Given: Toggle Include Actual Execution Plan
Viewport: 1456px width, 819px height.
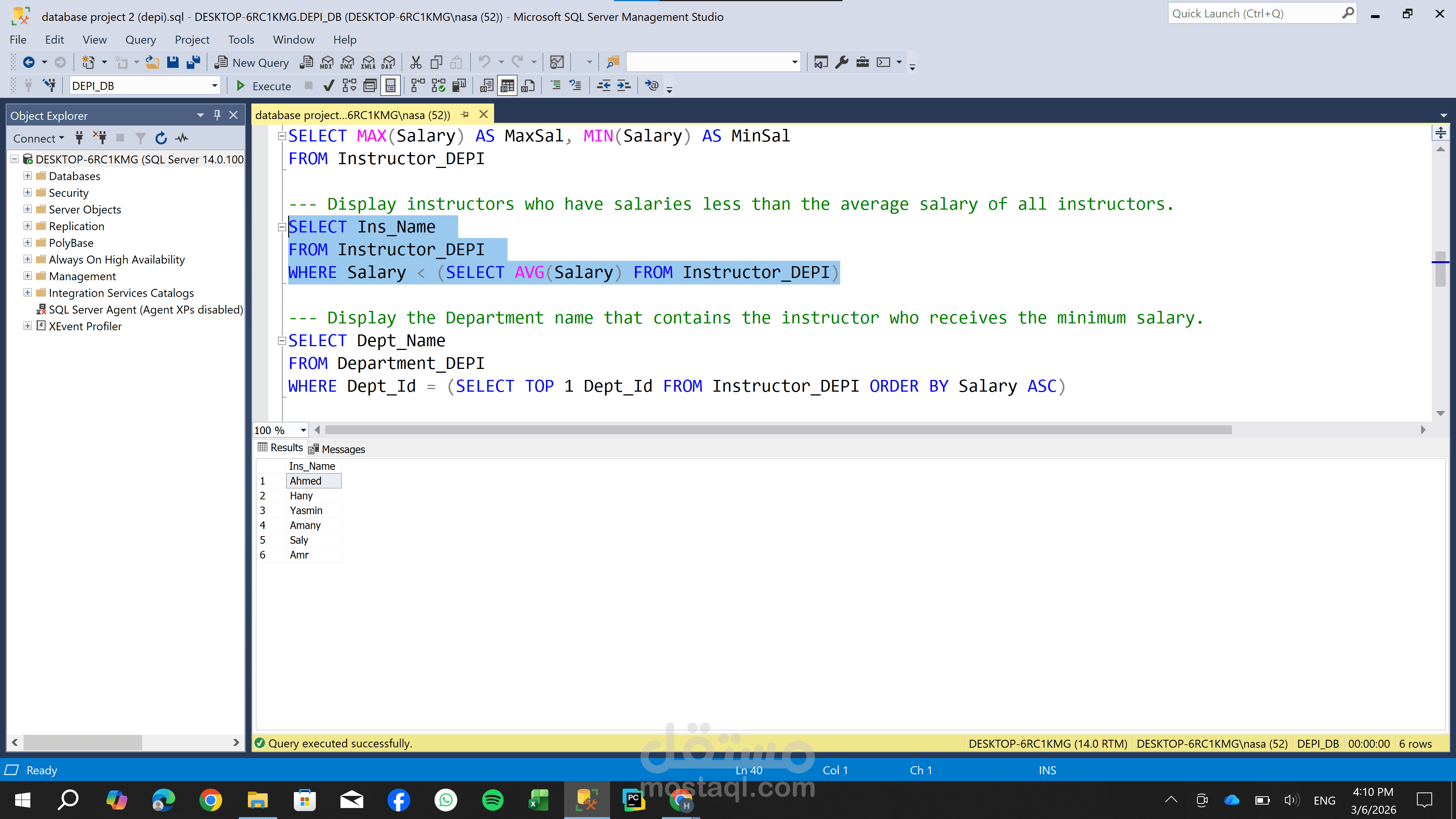Looking at the screenshot, I should (x=418, y=86).
